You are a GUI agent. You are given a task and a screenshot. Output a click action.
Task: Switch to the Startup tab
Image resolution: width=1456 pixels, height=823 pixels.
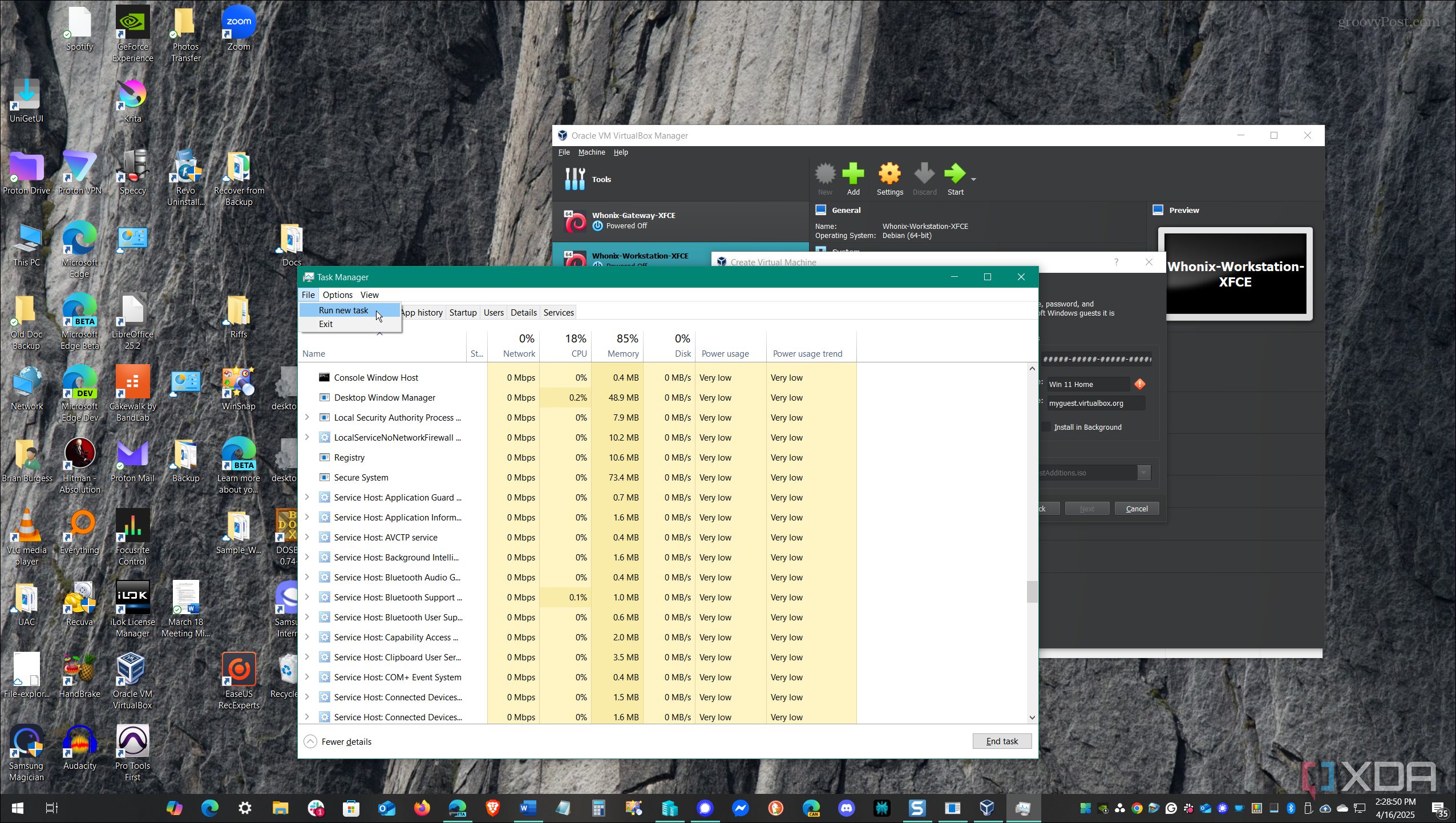463,312
